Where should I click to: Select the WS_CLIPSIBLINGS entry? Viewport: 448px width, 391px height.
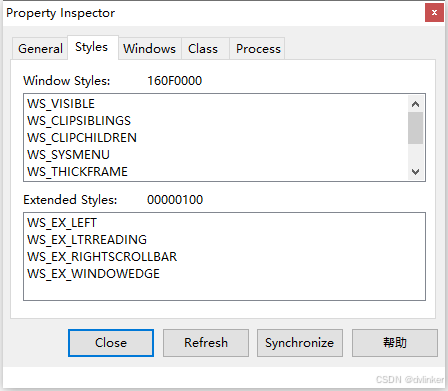(79, 121)
